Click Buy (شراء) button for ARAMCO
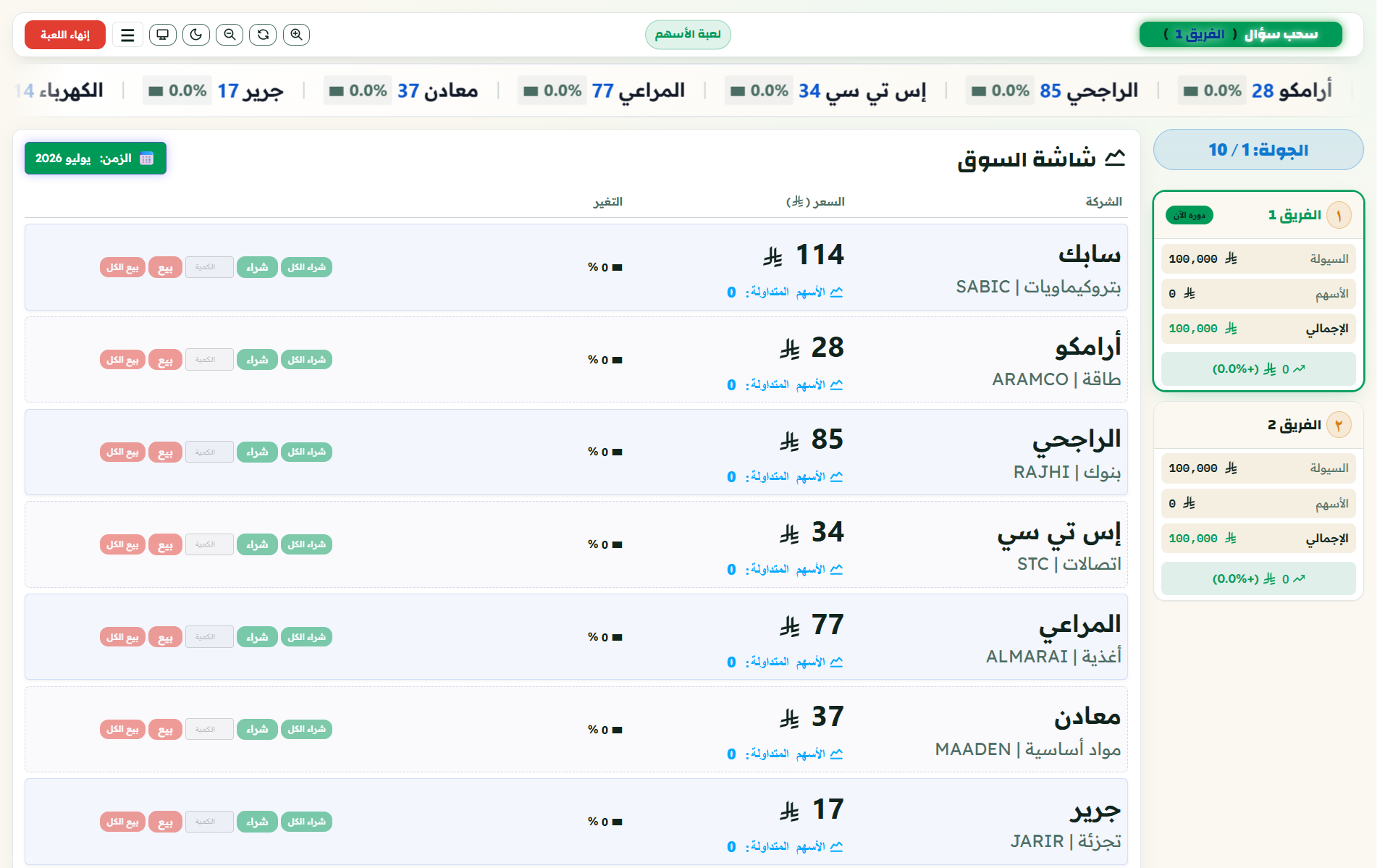Image resolution: width=1377 pixels, height=868 pixels. (257, 360)
